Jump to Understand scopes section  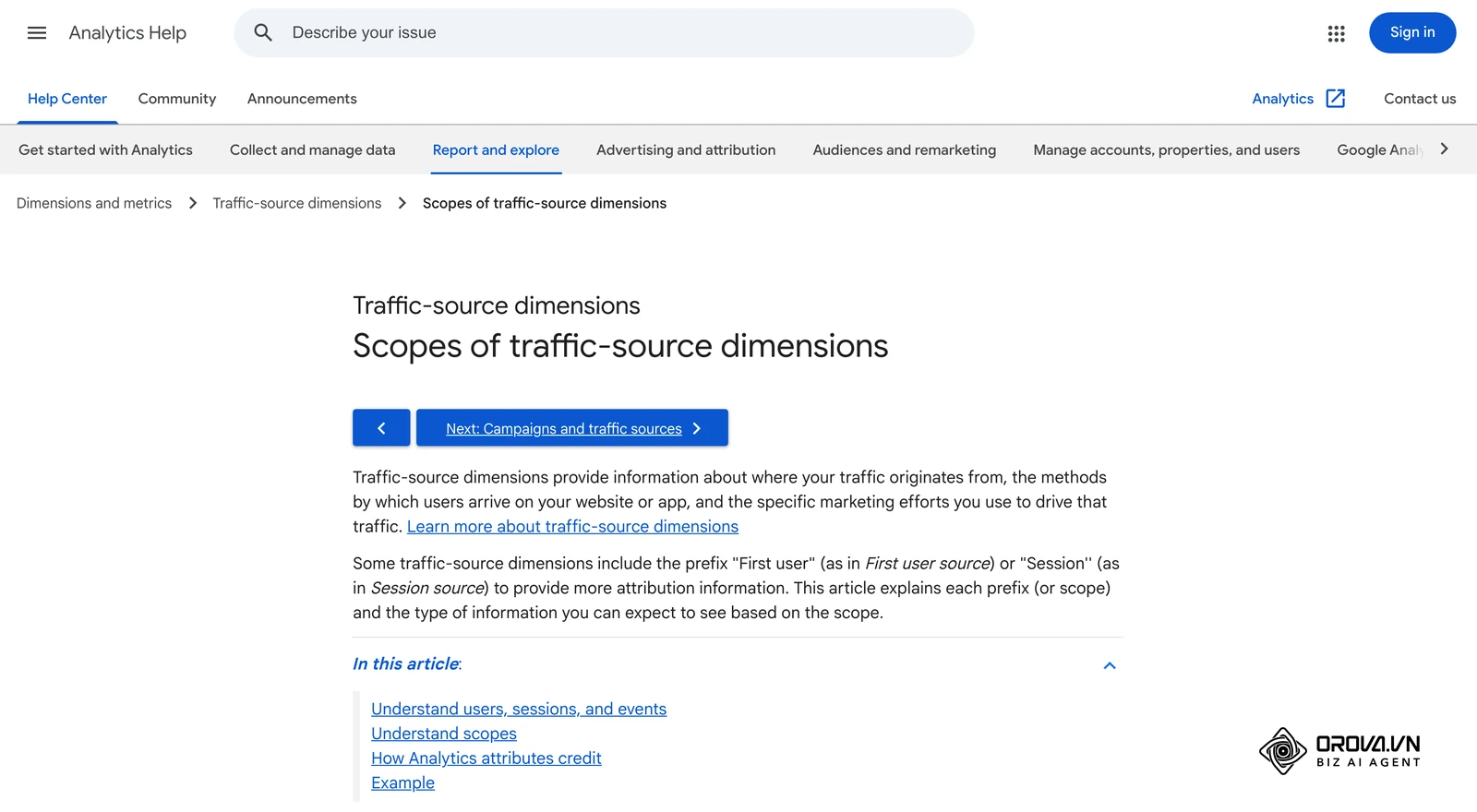[x=444, y=734]
